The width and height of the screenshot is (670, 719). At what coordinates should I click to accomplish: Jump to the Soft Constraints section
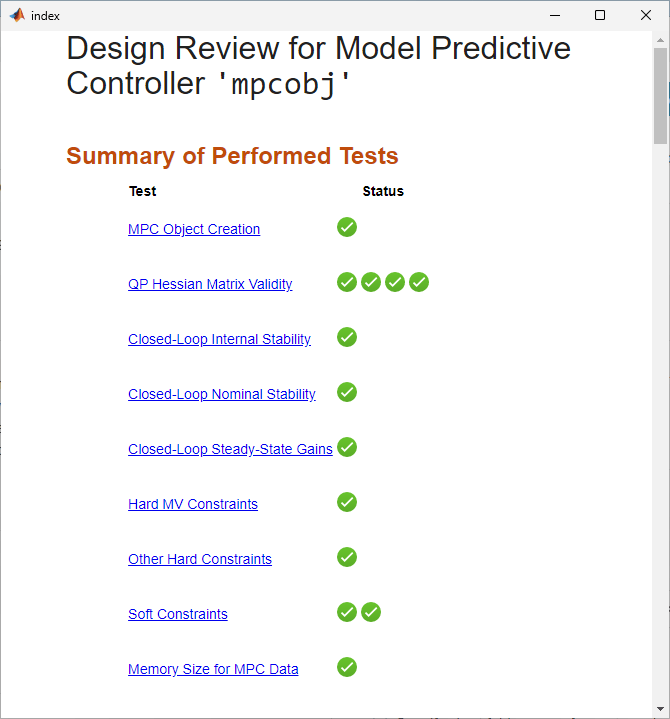click(x=178, y=614)
